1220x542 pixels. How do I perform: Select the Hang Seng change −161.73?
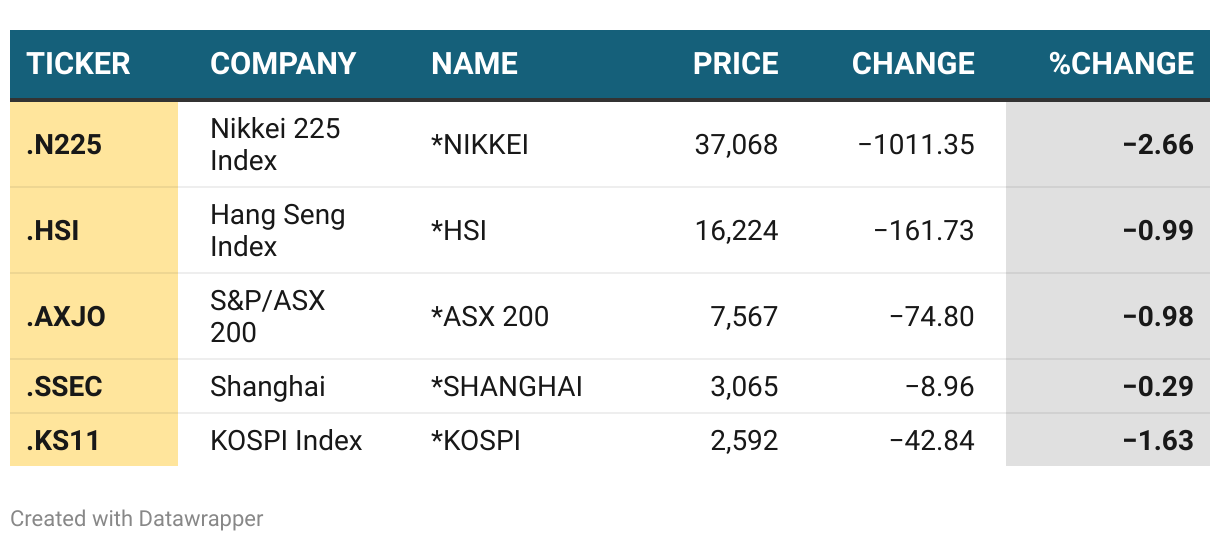tap(924, 231)
